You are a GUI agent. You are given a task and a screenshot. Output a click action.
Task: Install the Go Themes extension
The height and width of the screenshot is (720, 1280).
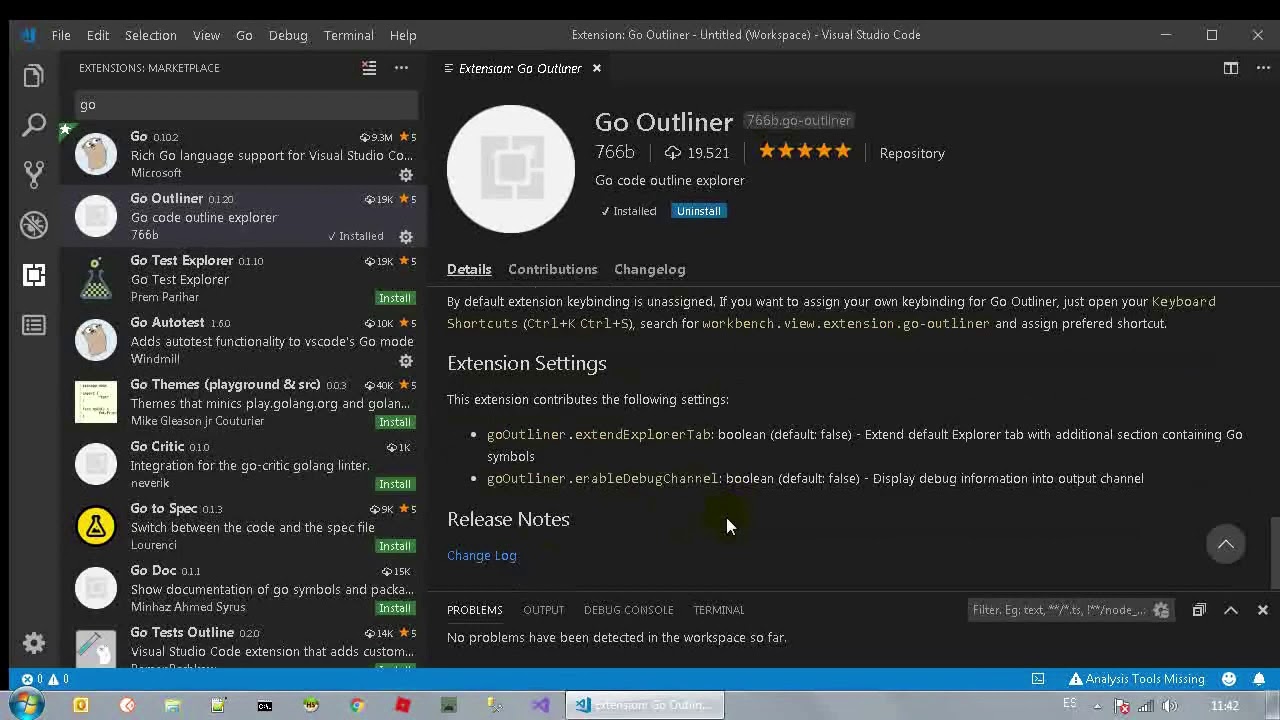(x=395, y=422)
